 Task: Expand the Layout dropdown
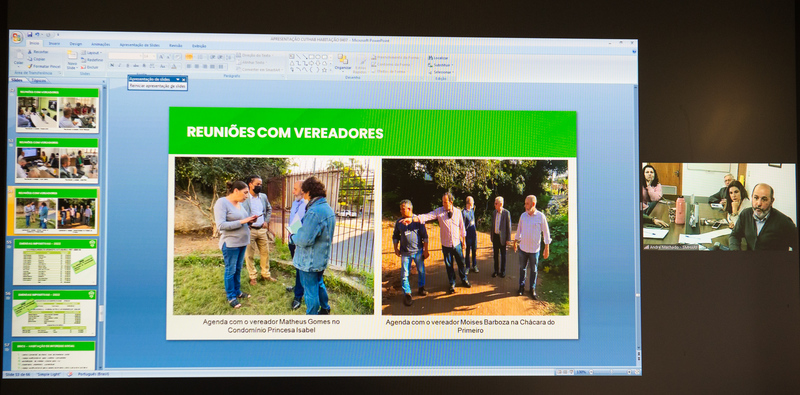point(92,53)
